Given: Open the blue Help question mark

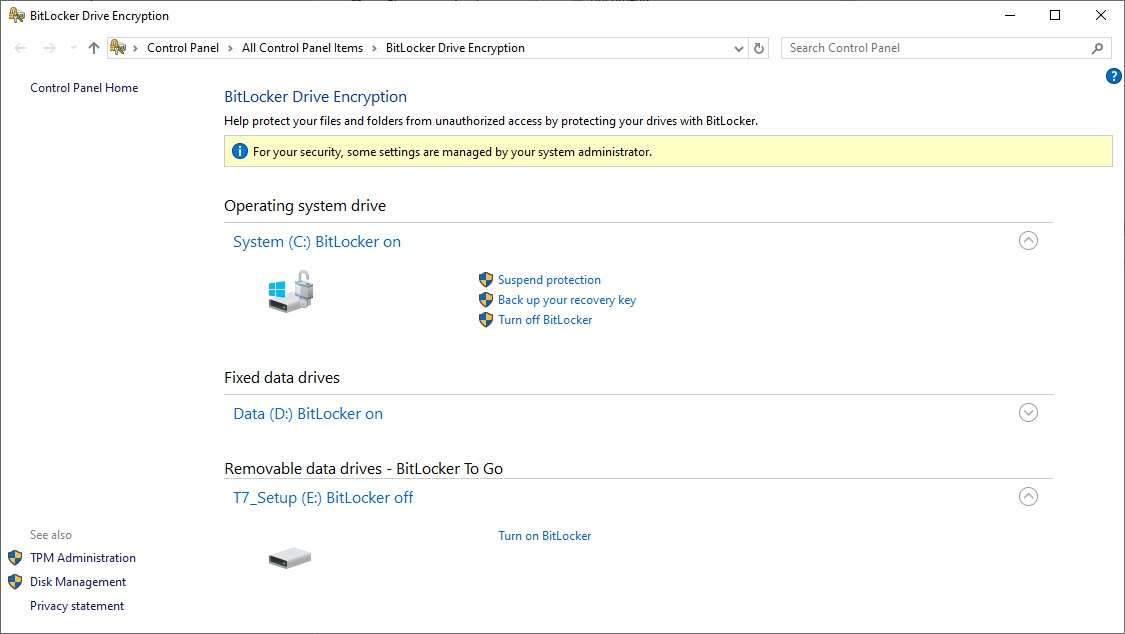Looking at the screenshot, I should (1114, 76).
